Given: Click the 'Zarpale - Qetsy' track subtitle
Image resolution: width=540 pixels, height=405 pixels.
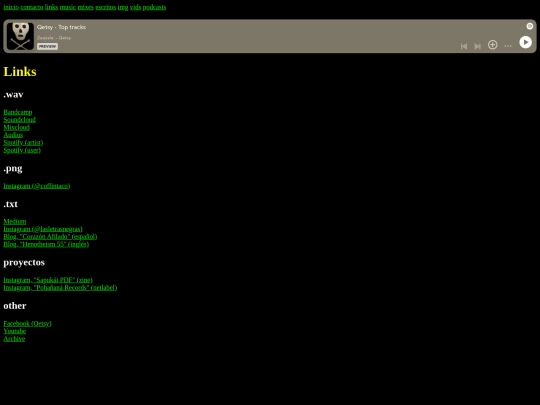Looking at the screenshot, I should click(54, 38).
